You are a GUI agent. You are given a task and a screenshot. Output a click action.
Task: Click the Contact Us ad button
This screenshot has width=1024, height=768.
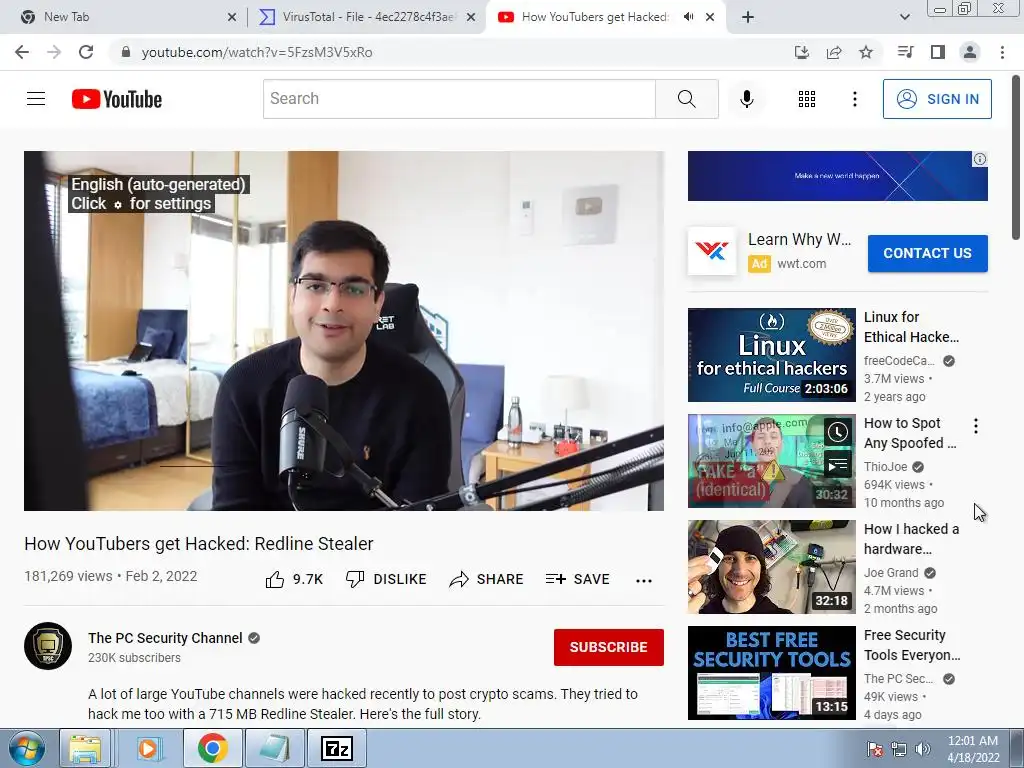point(927,253)
